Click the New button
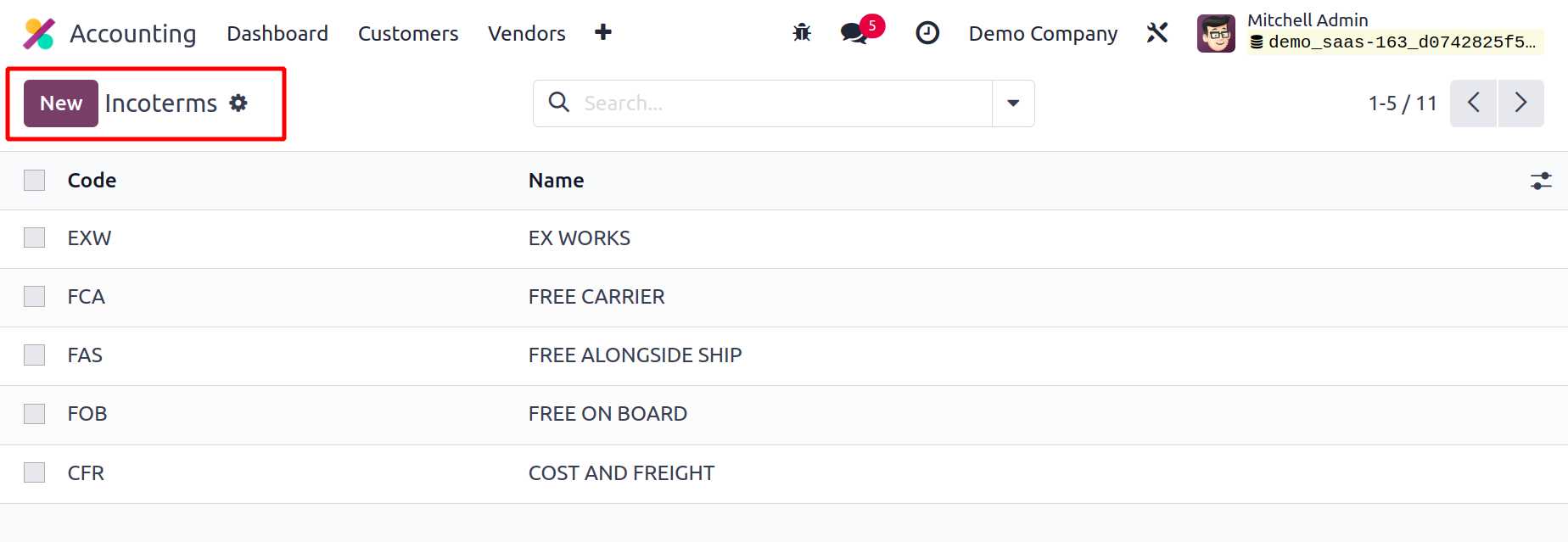The height and width of the screenshot is (542, 1568). point(61,103)
